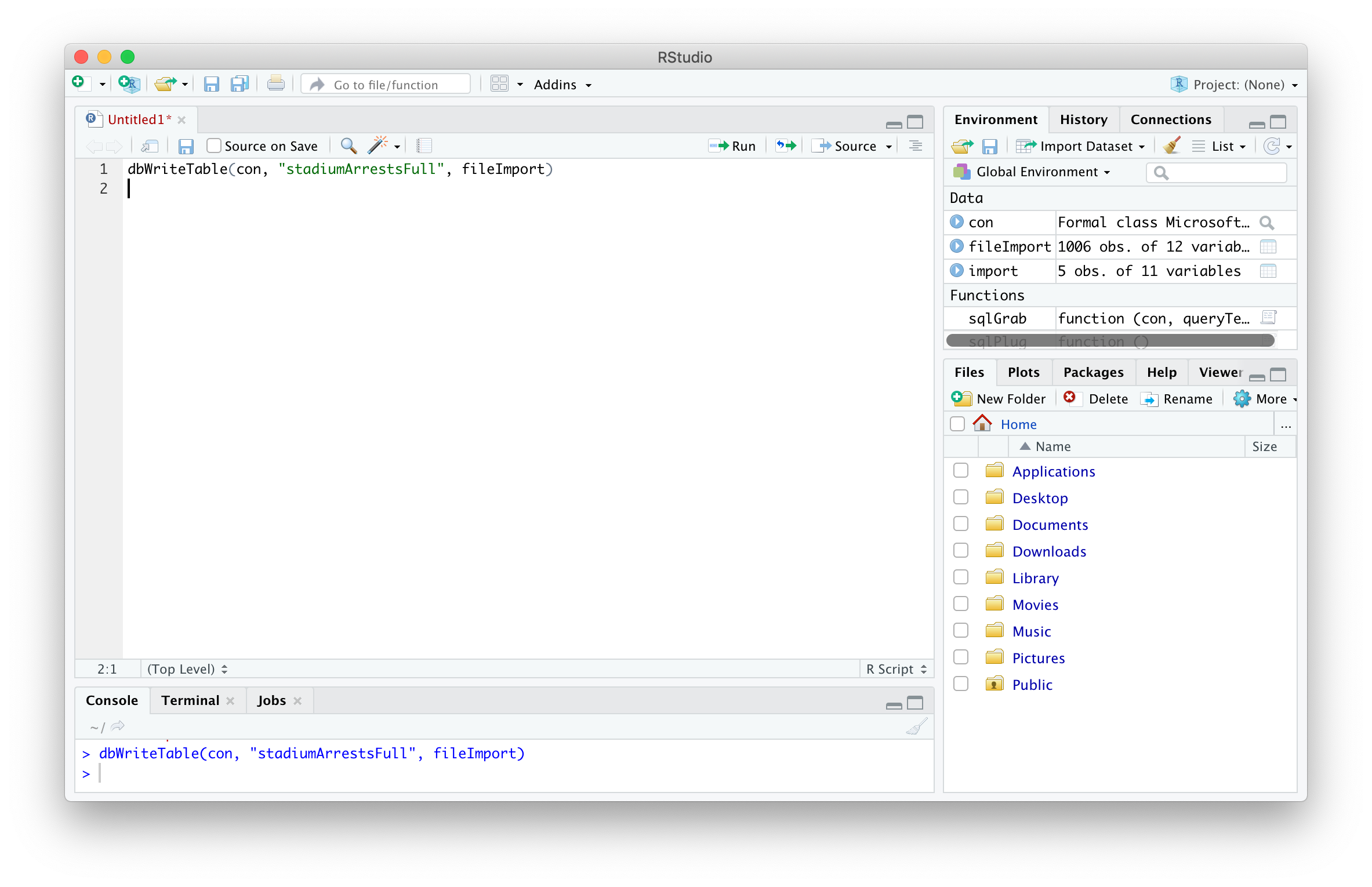Click the find/replace magnifier in editor toolbar

click(348, 146)
